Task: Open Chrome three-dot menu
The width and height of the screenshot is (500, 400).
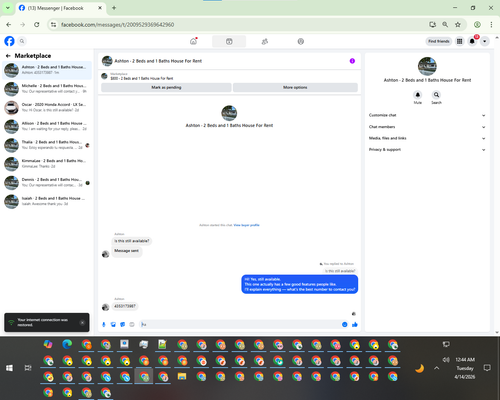Action: click(491, 25)
